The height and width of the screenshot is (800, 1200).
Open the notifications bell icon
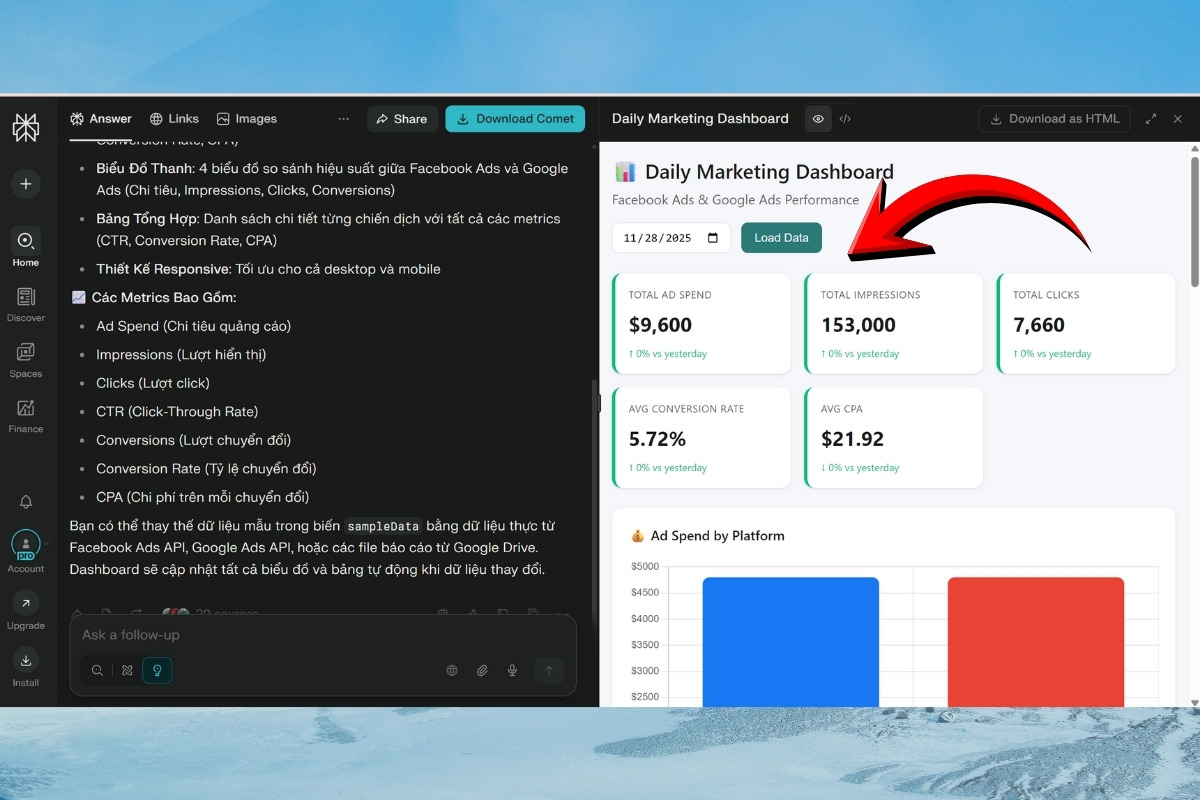(x=26, y=501)
